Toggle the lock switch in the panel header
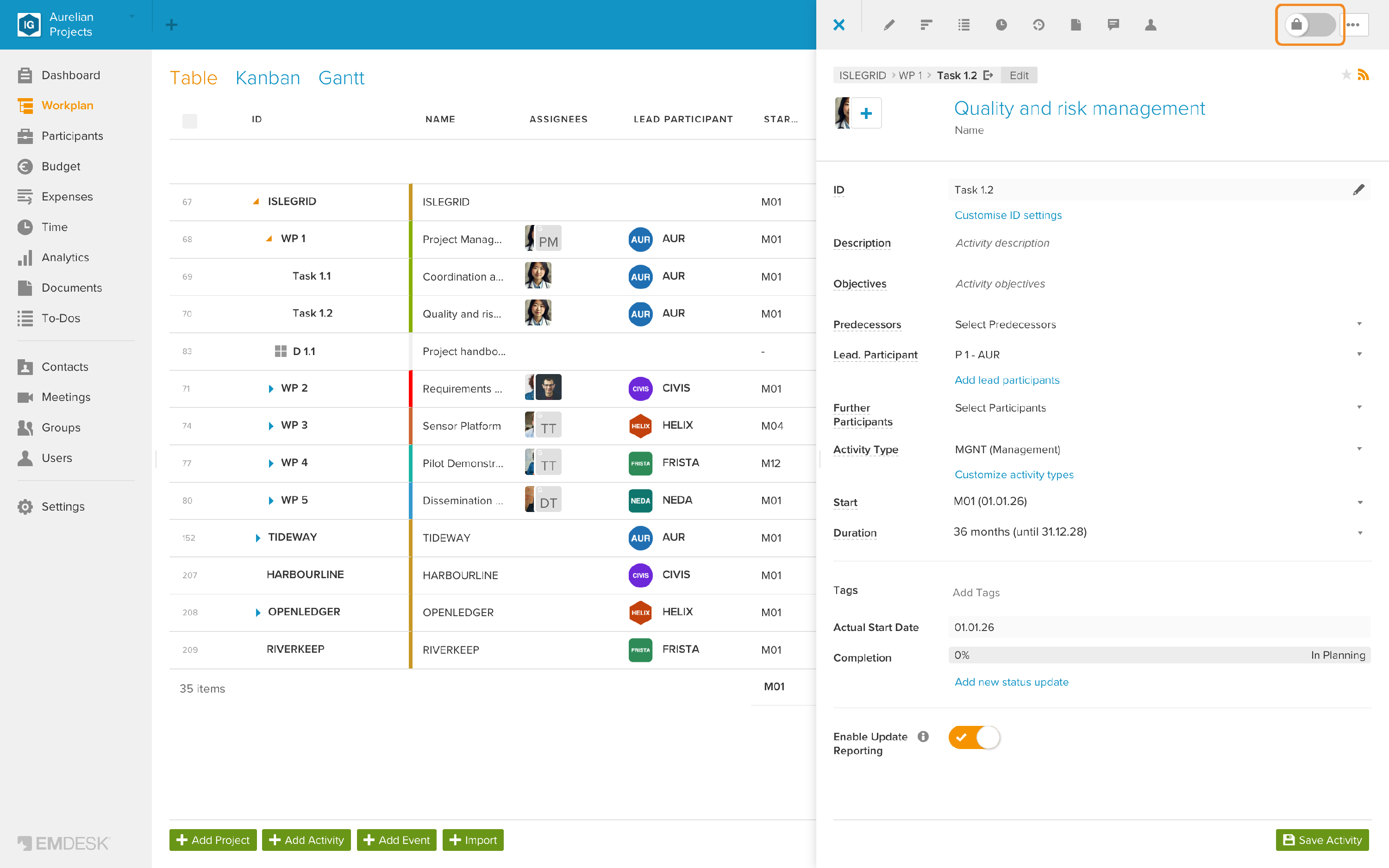 pos(1310,25)
